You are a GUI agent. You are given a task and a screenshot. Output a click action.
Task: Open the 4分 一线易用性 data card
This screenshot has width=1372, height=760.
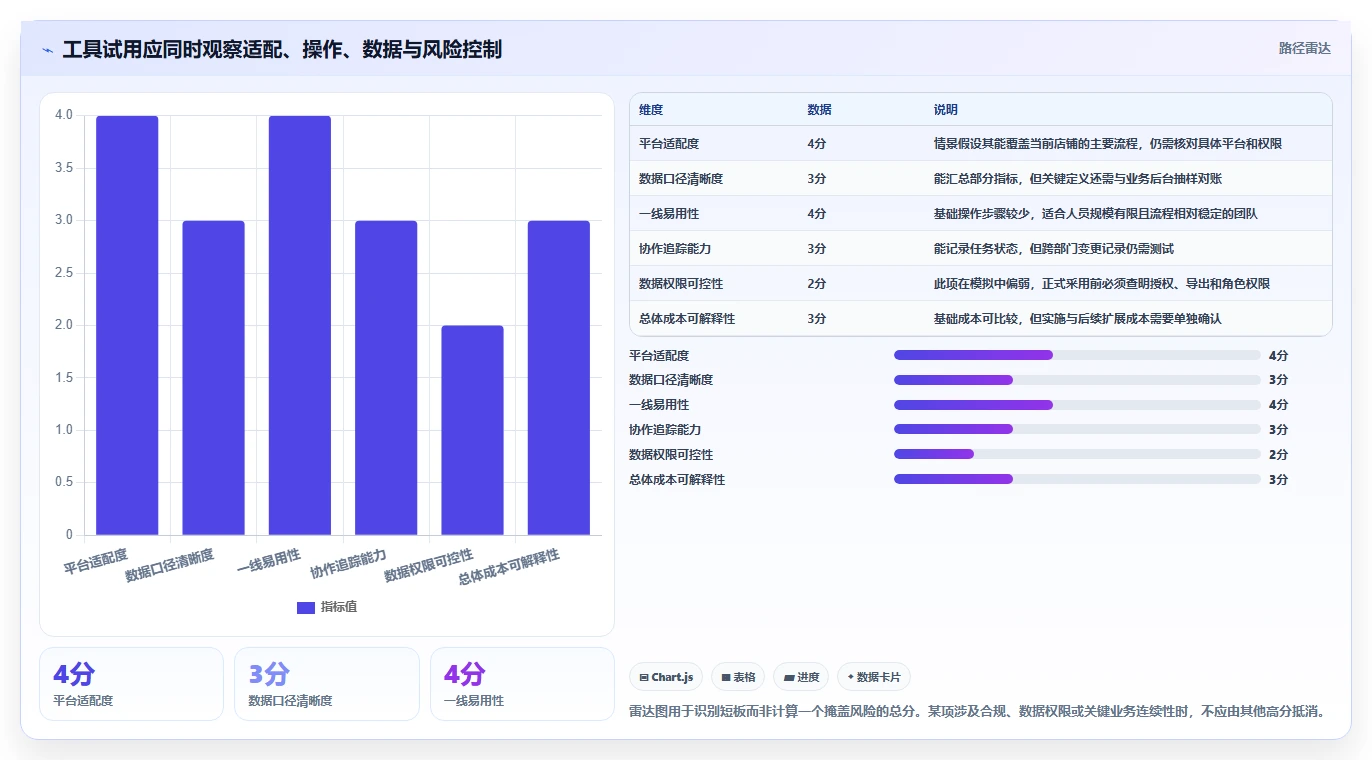coord(522,684)
